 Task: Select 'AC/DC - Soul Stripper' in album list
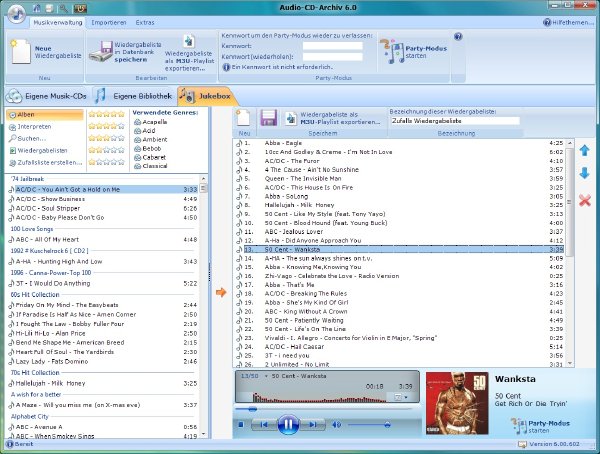[x=103, y=208]
